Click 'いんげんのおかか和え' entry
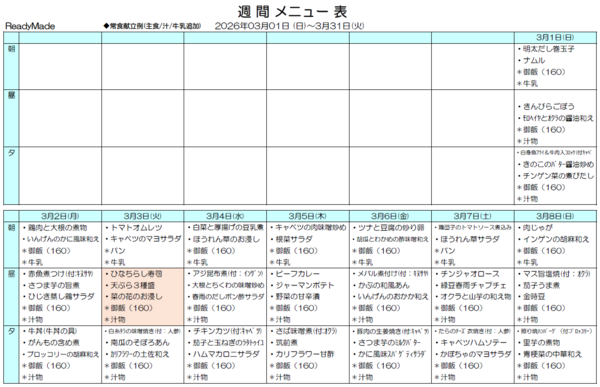Image resolution: width=600 pixels, height=387 pixels. tap(393, 296)
